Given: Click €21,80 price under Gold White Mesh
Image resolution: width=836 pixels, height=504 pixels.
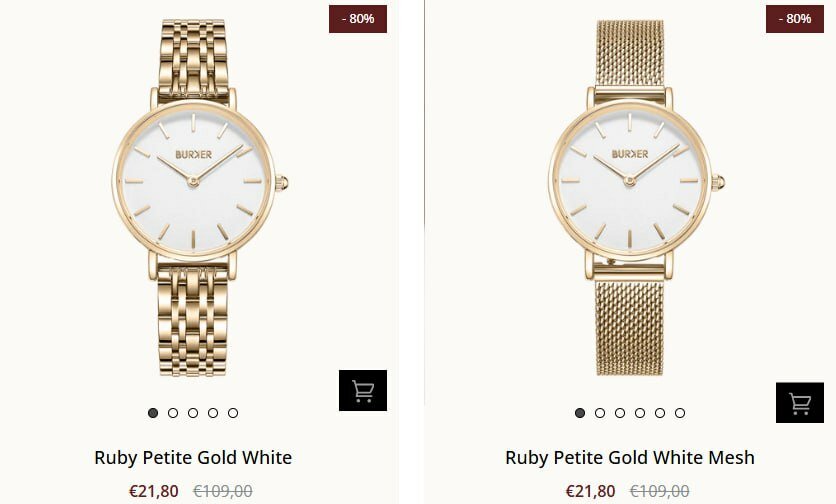Looking at the screenshot, I should click(x=590, y=491).
